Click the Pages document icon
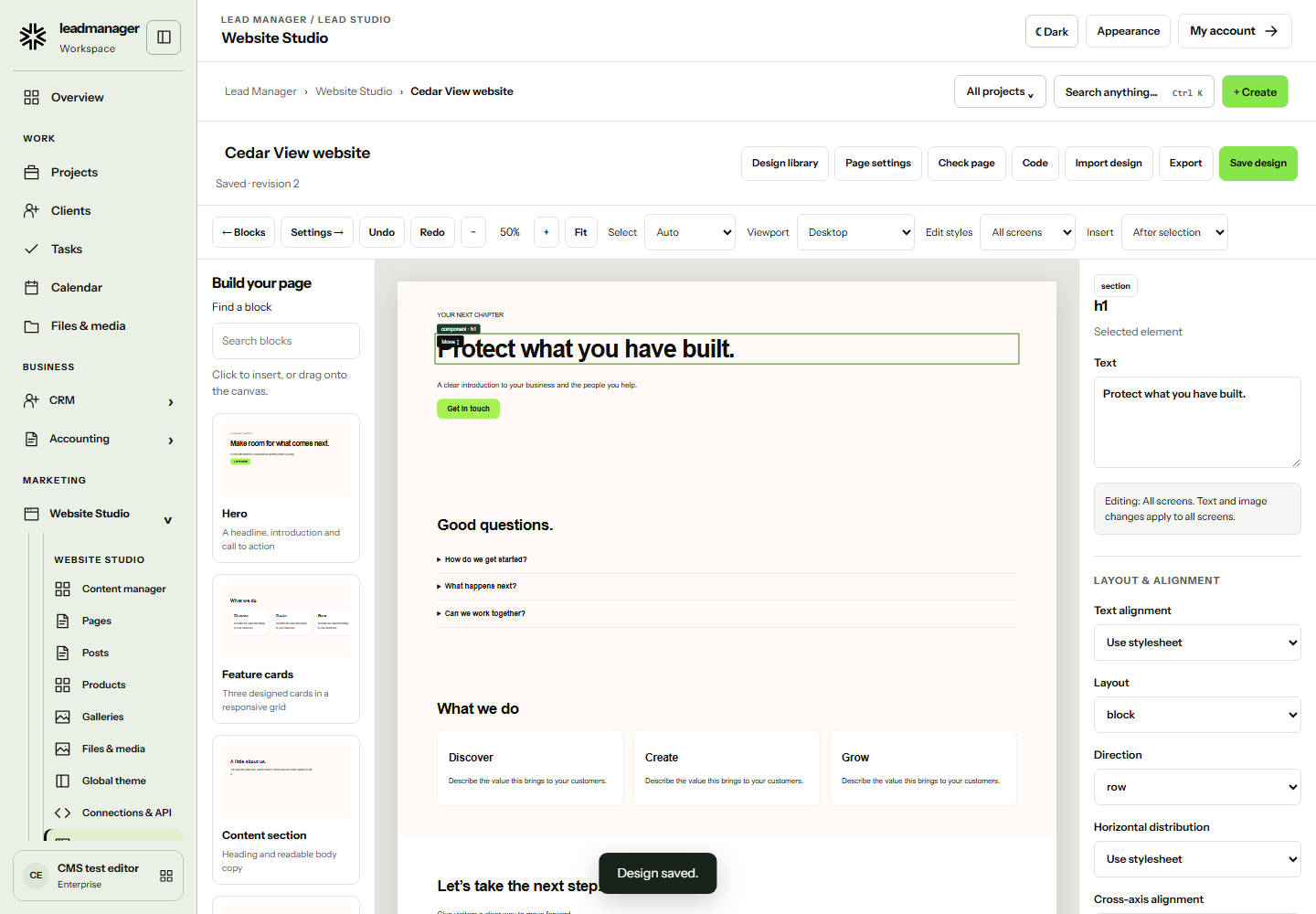 click(63, 622)
